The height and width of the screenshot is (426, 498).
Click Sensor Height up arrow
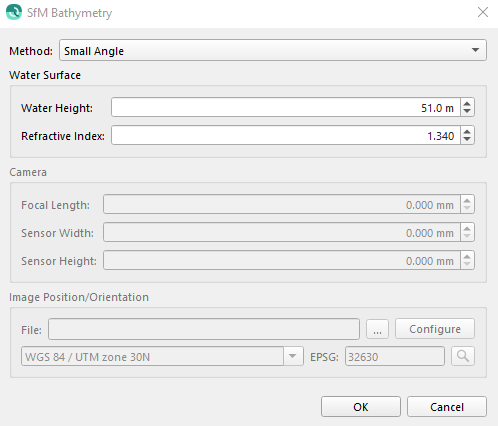pyautogui.click(x=467, y=256)
